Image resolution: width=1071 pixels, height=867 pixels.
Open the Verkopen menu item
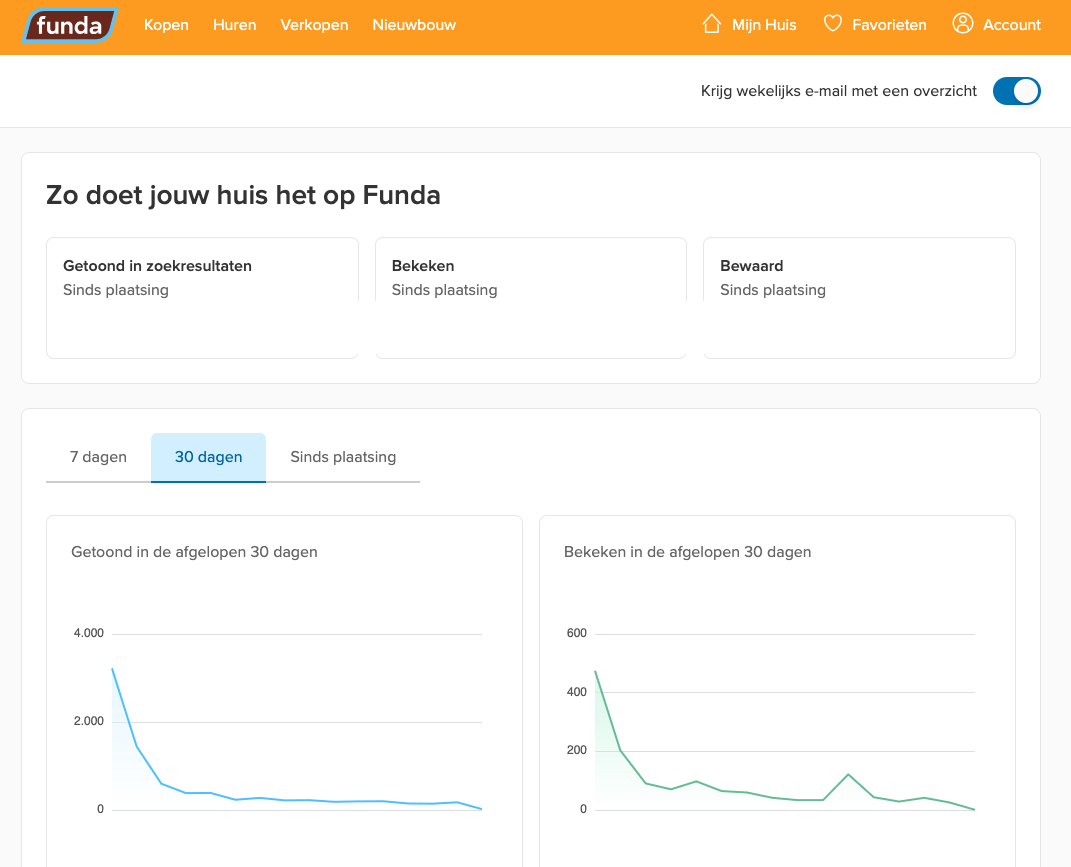point(314,25)
